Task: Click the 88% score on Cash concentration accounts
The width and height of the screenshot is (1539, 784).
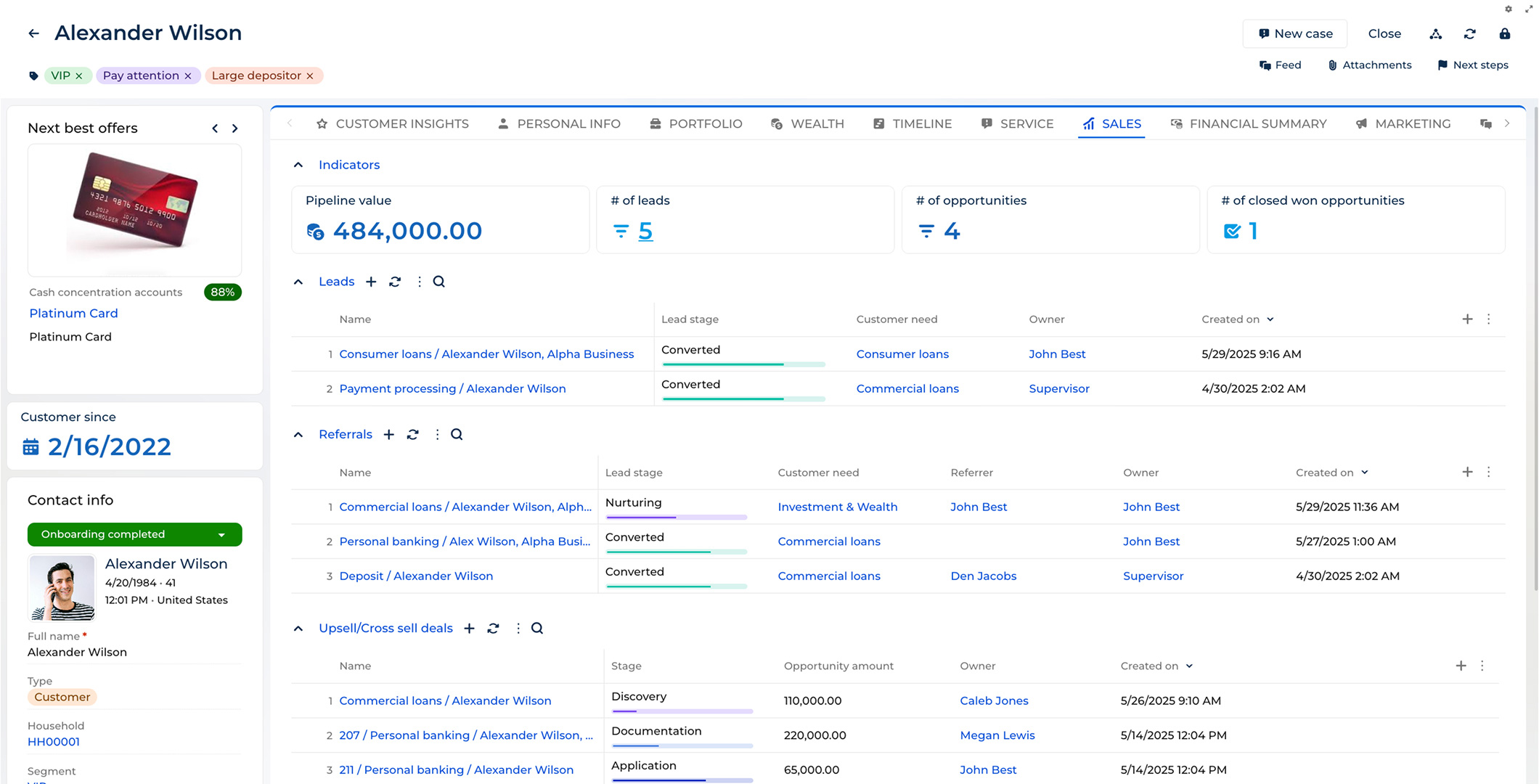Action: point(222,292)
